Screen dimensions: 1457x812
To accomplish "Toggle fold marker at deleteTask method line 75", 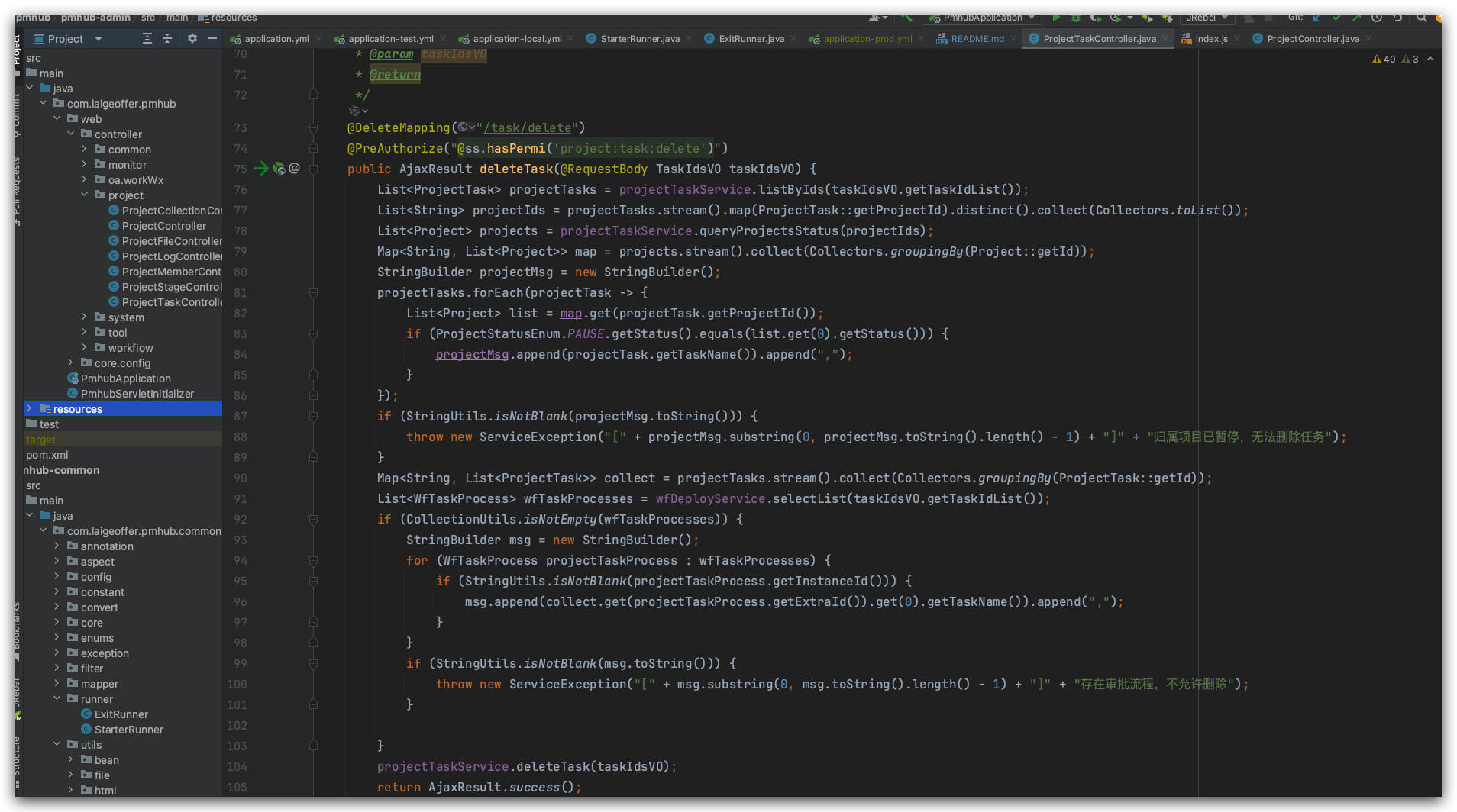I will [x=313, y=169].
